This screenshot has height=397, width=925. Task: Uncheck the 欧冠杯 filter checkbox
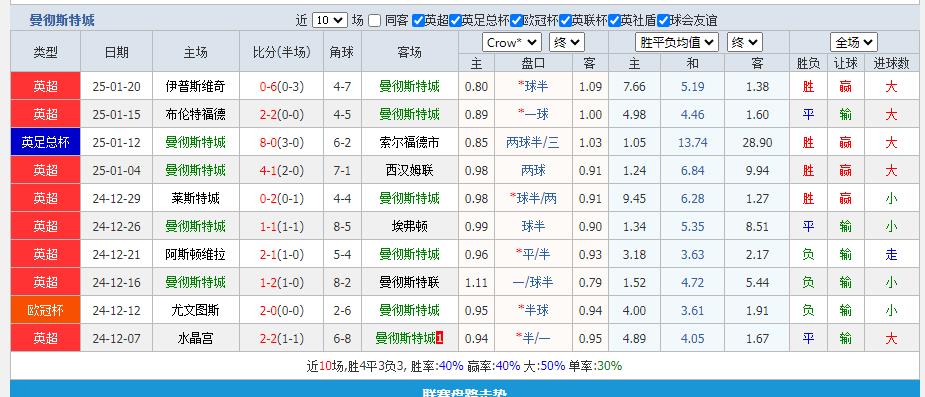coord(516,21)
